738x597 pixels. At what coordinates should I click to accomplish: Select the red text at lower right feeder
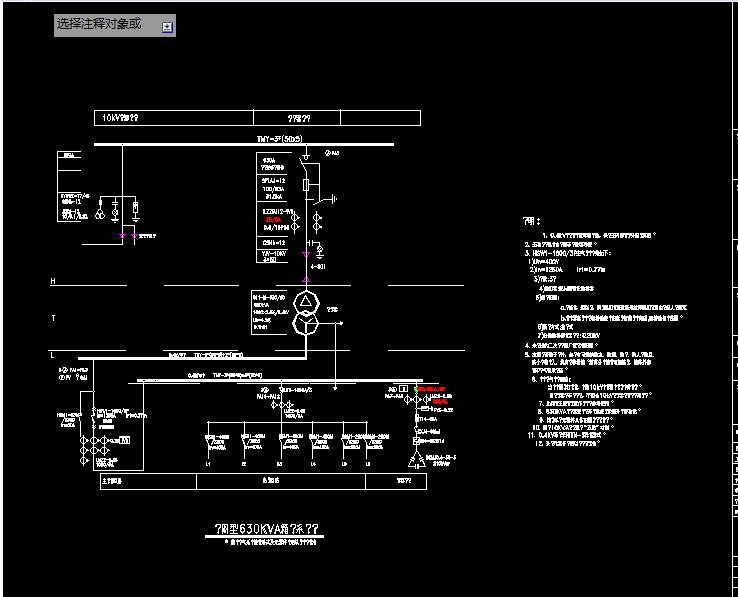[433, 389]
